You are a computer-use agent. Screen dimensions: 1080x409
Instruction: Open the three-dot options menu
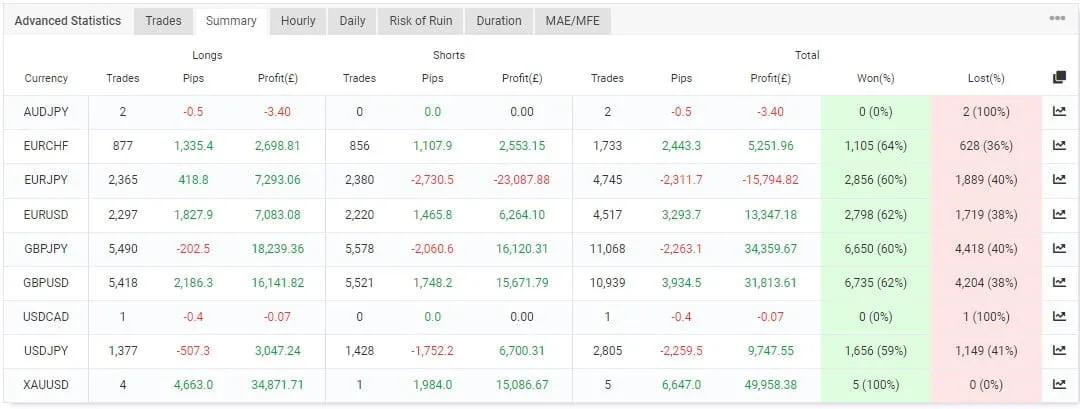coord(1057,19)
